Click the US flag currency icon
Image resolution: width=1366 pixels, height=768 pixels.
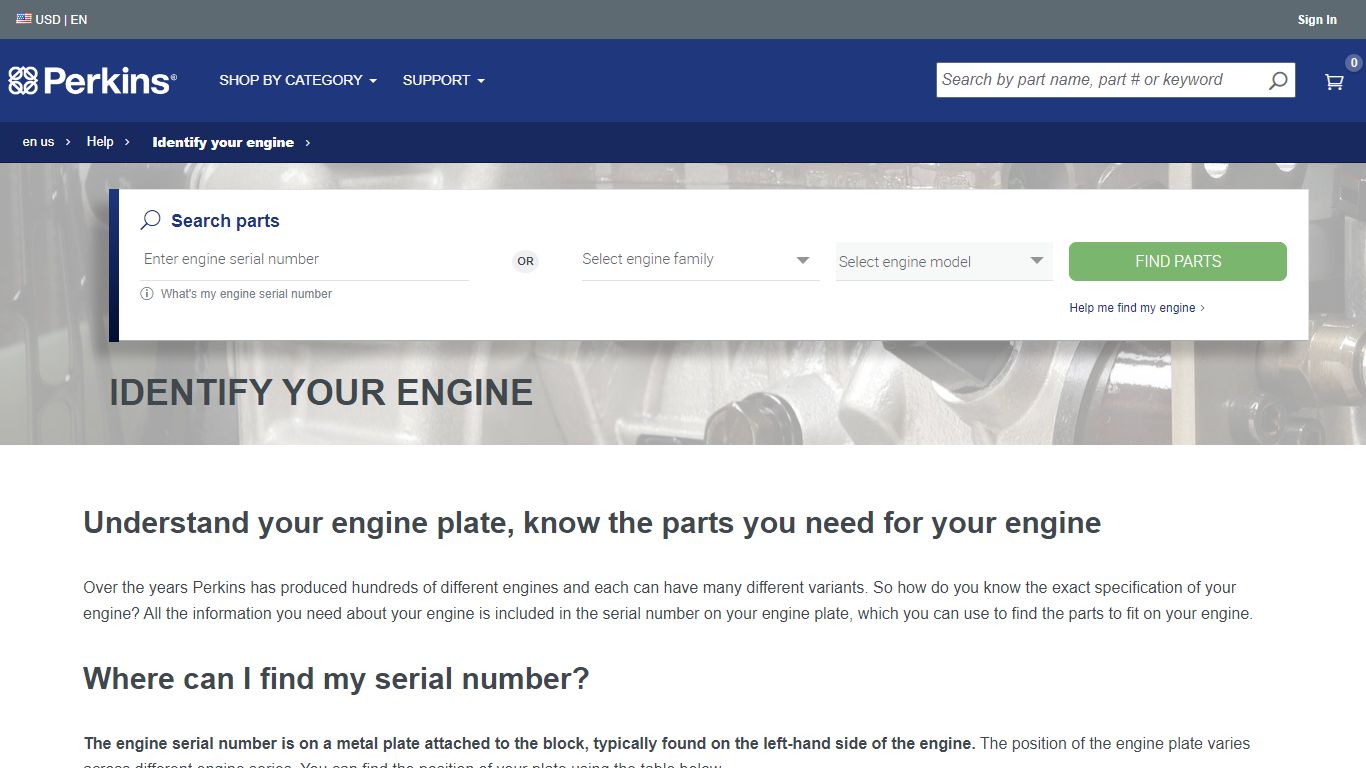[24, 19]
